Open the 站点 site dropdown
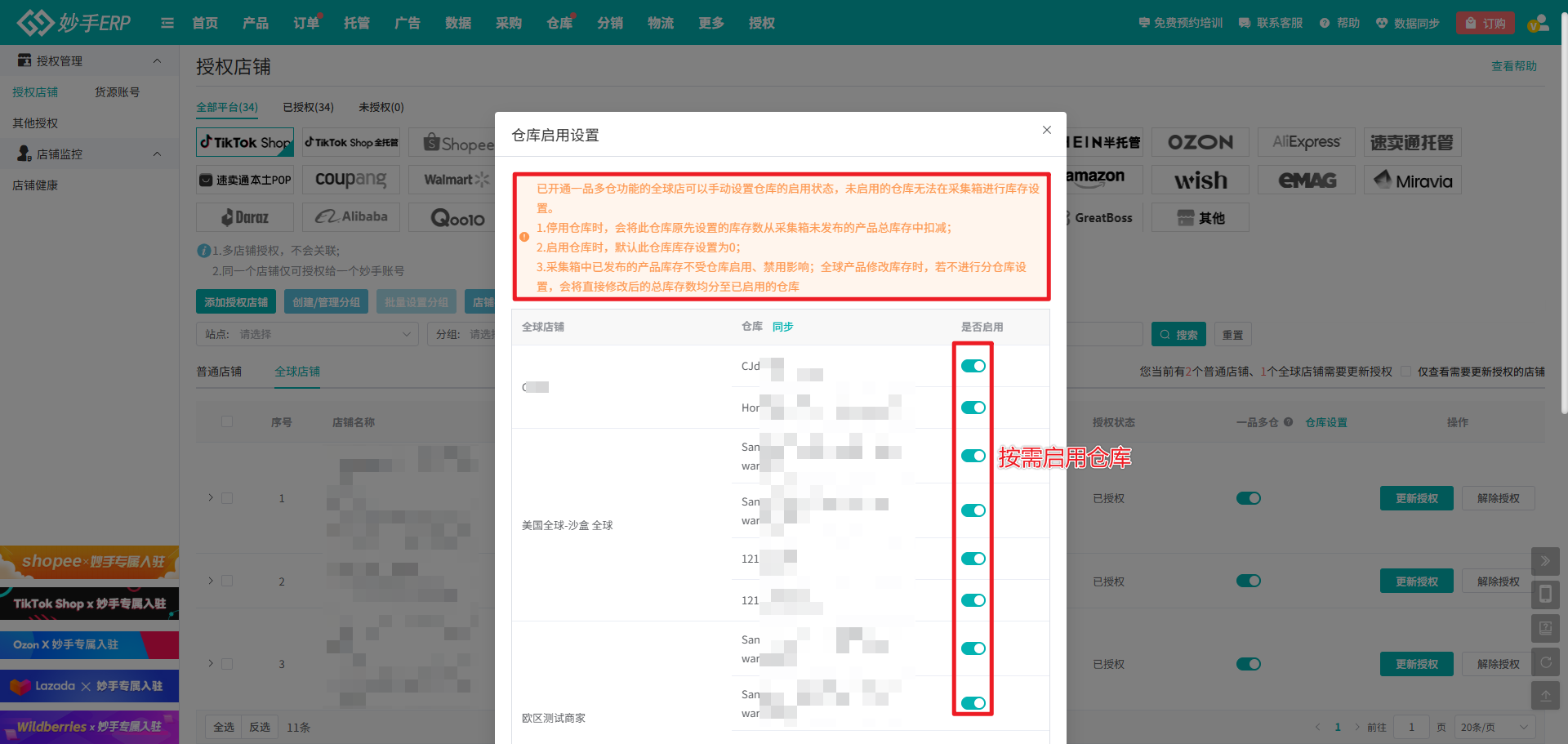 point(307,334)
